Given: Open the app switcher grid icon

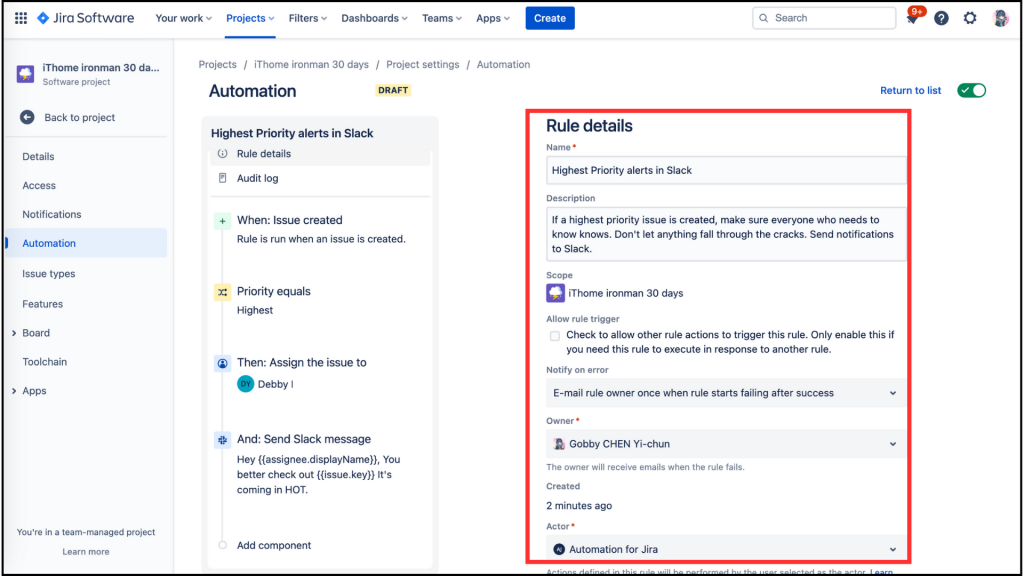Looking at the screenshot, I should 21,18.
